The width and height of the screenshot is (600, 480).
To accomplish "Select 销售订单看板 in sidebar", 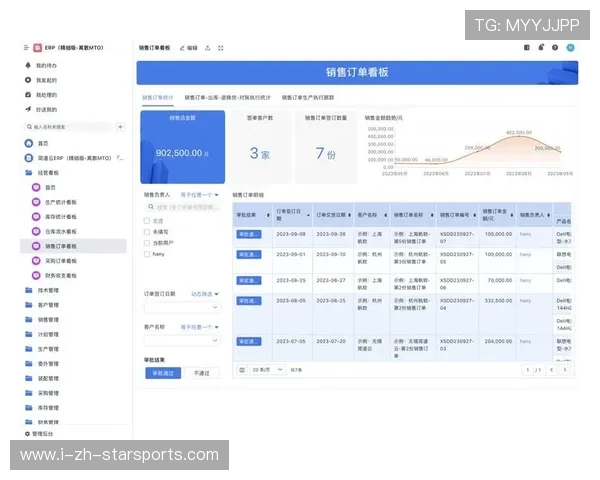I will pyautogui.click(x=73, y=246).
